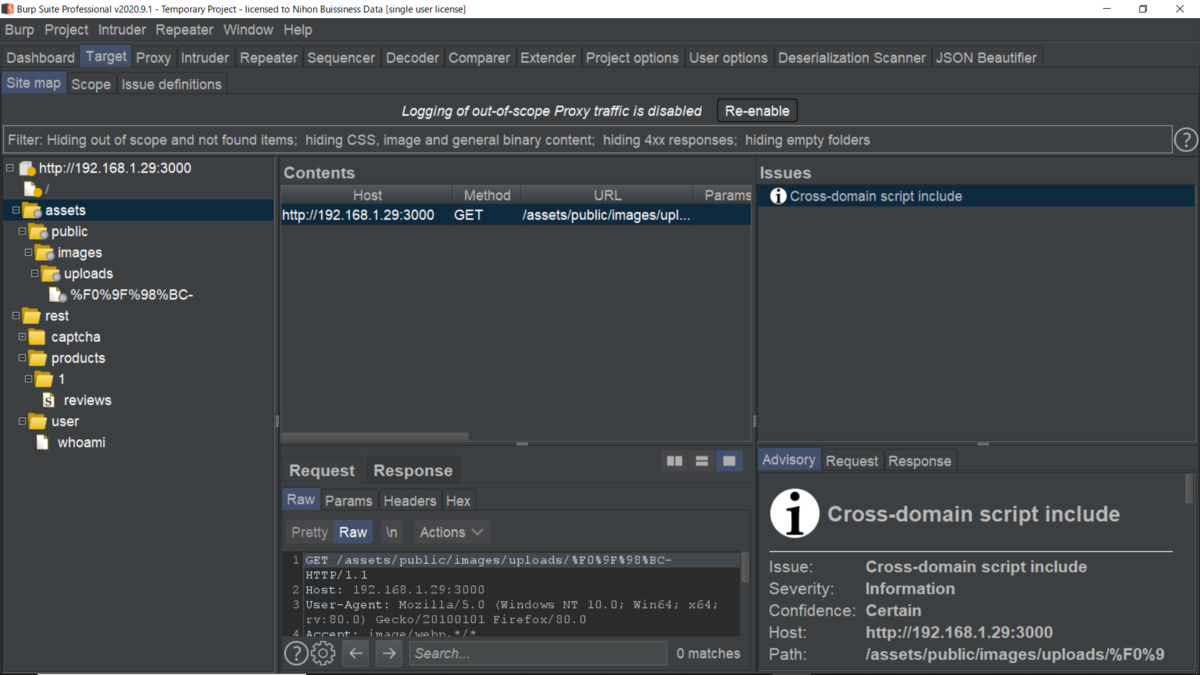
Task: Toggle the \n non-printing characters button
Action: click(x=392, y=532)
